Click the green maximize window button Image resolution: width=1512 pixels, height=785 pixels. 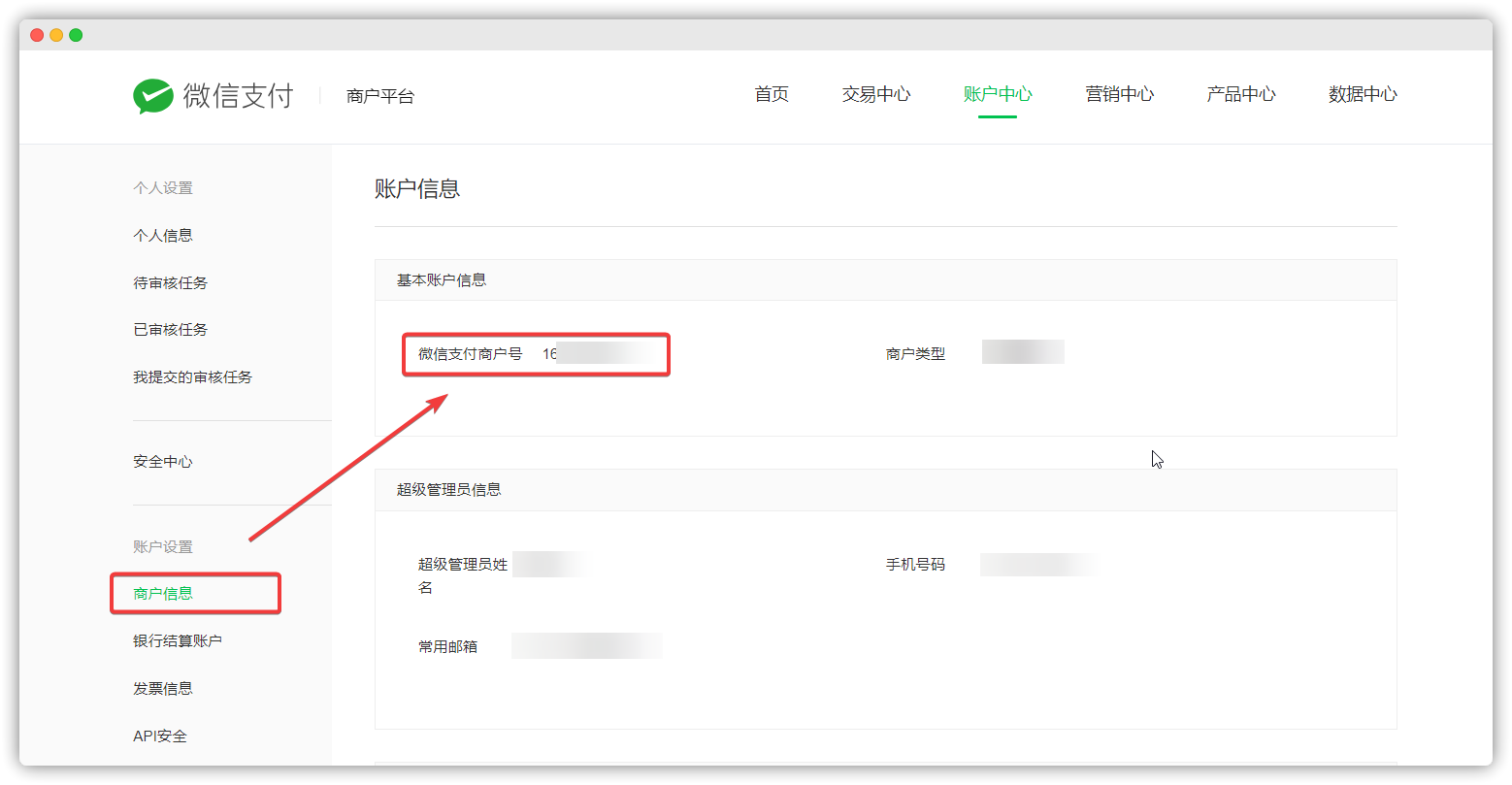76,35
